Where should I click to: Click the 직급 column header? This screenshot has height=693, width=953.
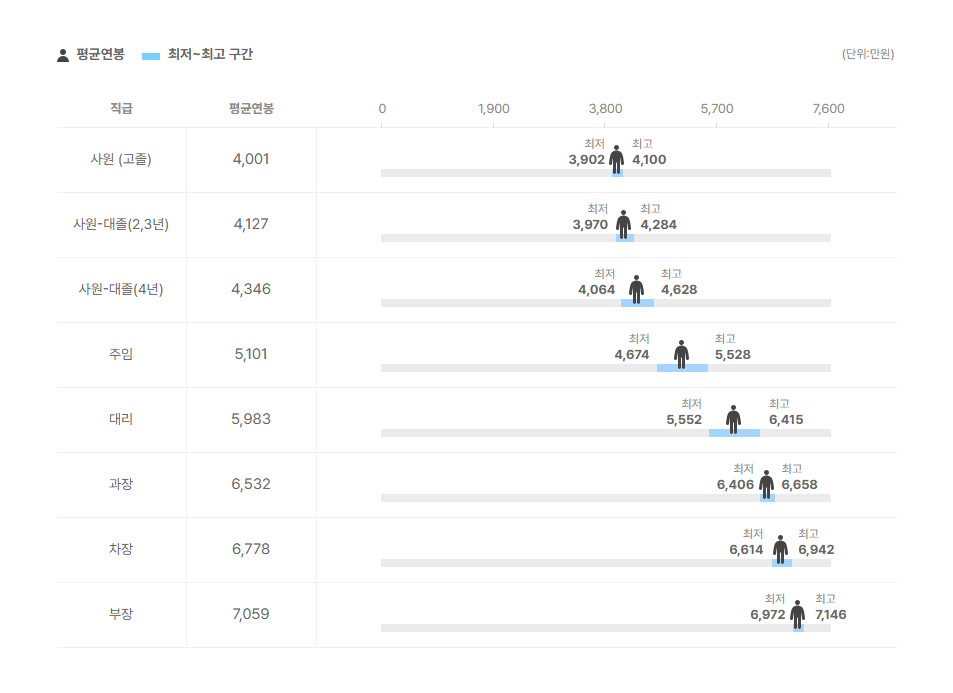coord(121,109)
